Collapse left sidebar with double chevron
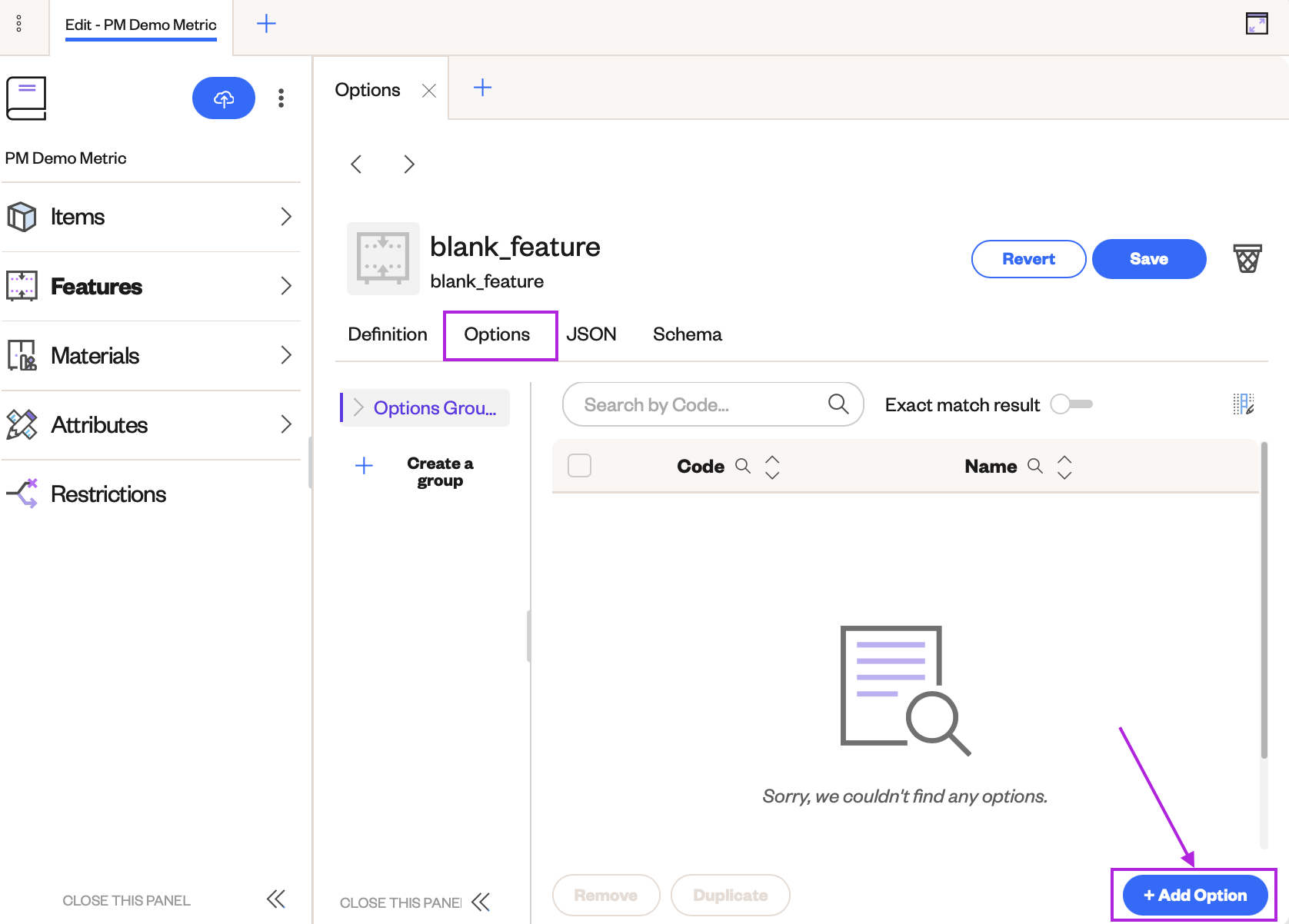This screenshot has width=1289, height=924. (276, 899)
